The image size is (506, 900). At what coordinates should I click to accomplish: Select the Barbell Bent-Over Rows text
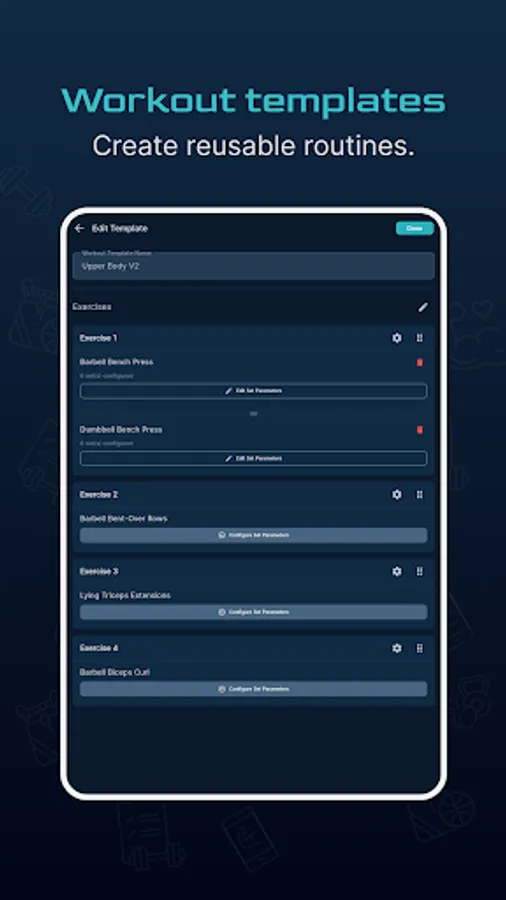pyautogui.click(x=123, y=518)
